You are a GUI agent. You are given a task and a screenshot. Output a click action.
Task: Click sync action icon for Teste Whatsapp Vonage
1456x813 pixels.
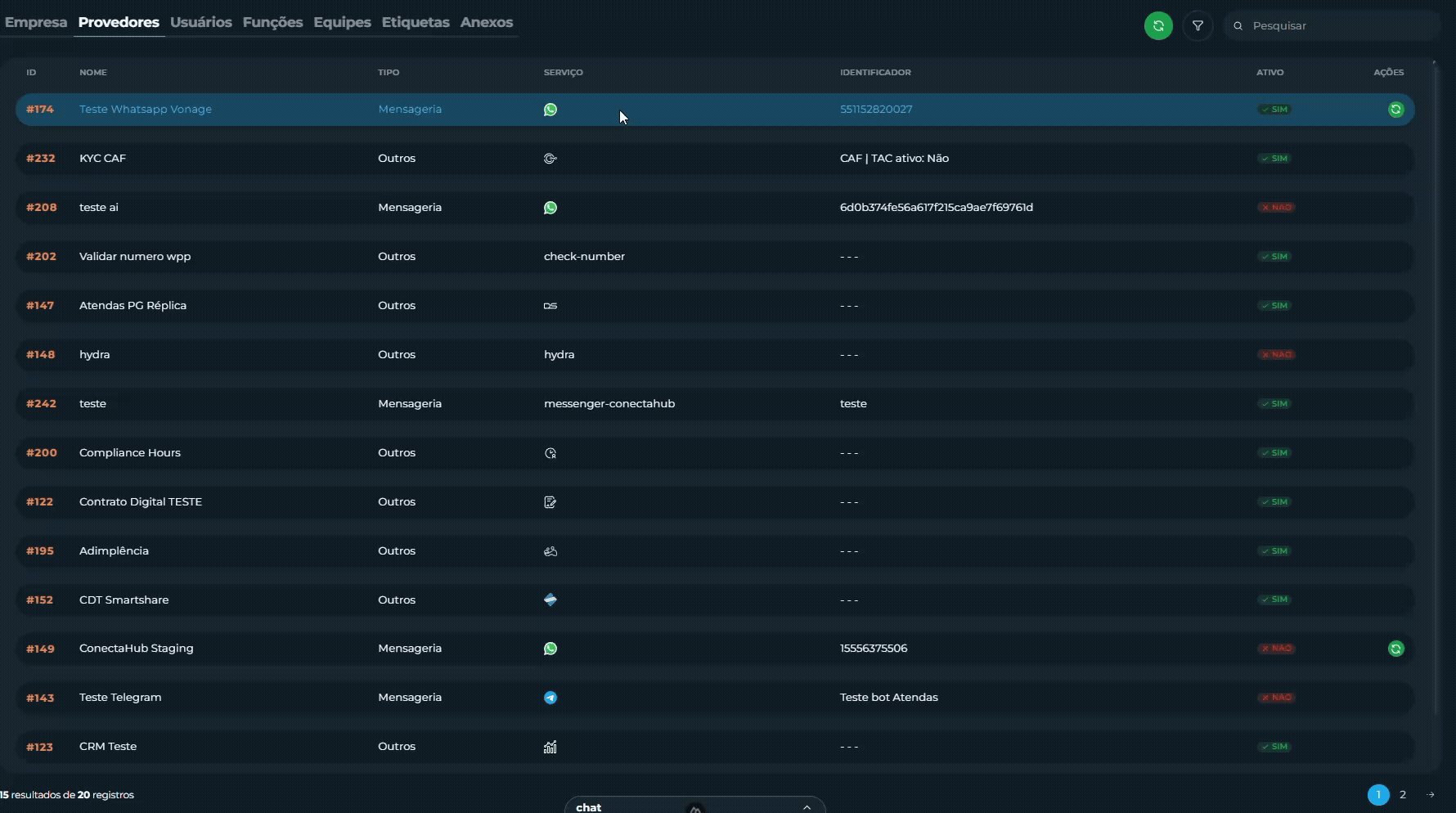(1396, 110)
